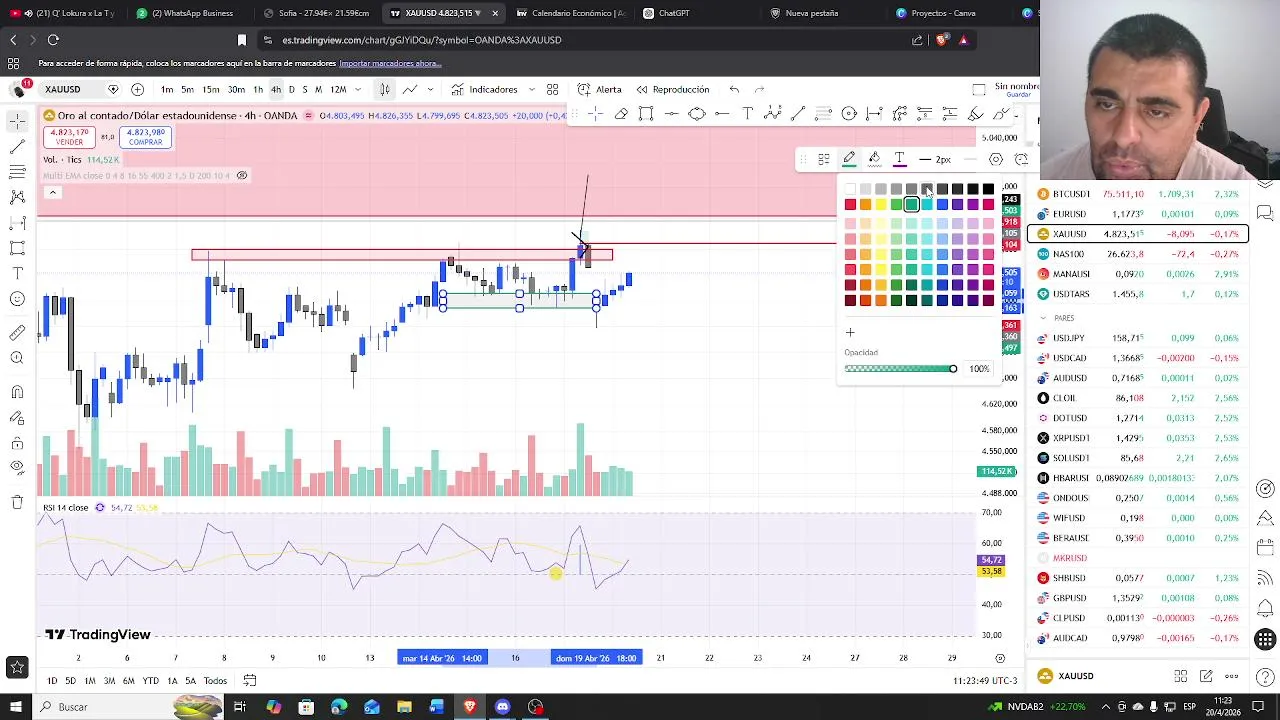Add symbol to compare with plus icon

138,89
